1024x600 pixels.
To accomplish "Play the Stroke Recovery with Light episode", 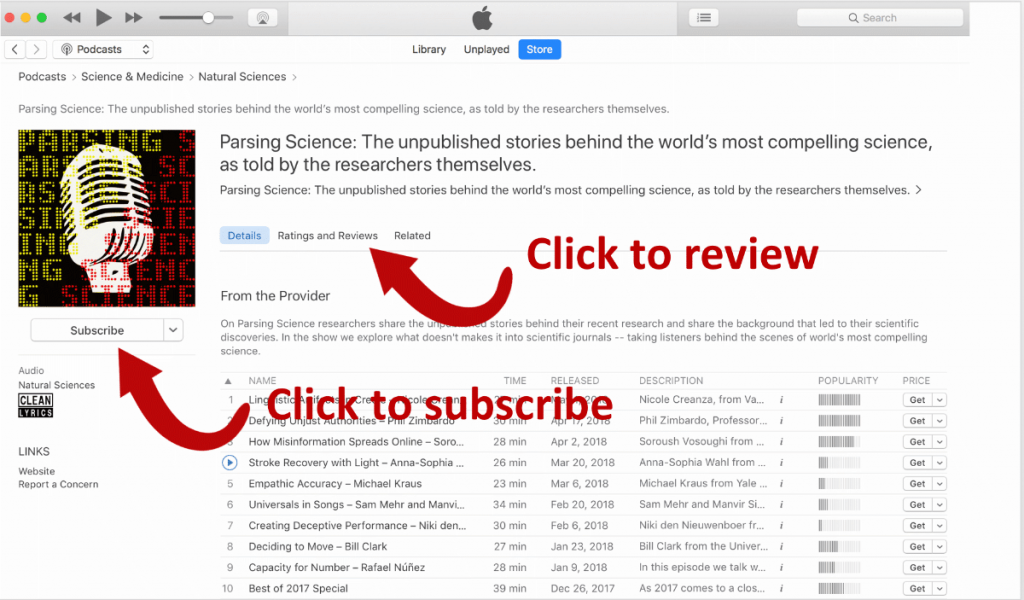I will 229,462.
